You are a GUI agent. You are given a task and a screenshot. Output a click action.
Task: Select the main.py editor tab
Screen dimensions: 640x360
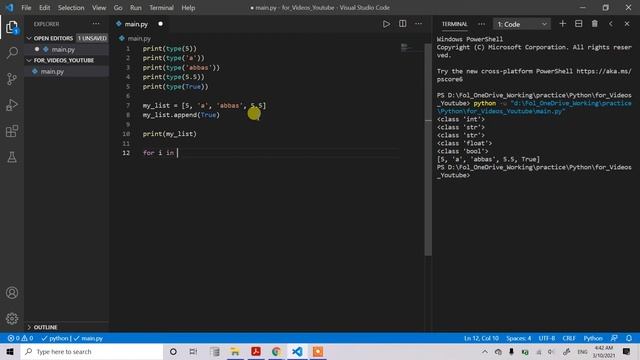pos(139,24)
